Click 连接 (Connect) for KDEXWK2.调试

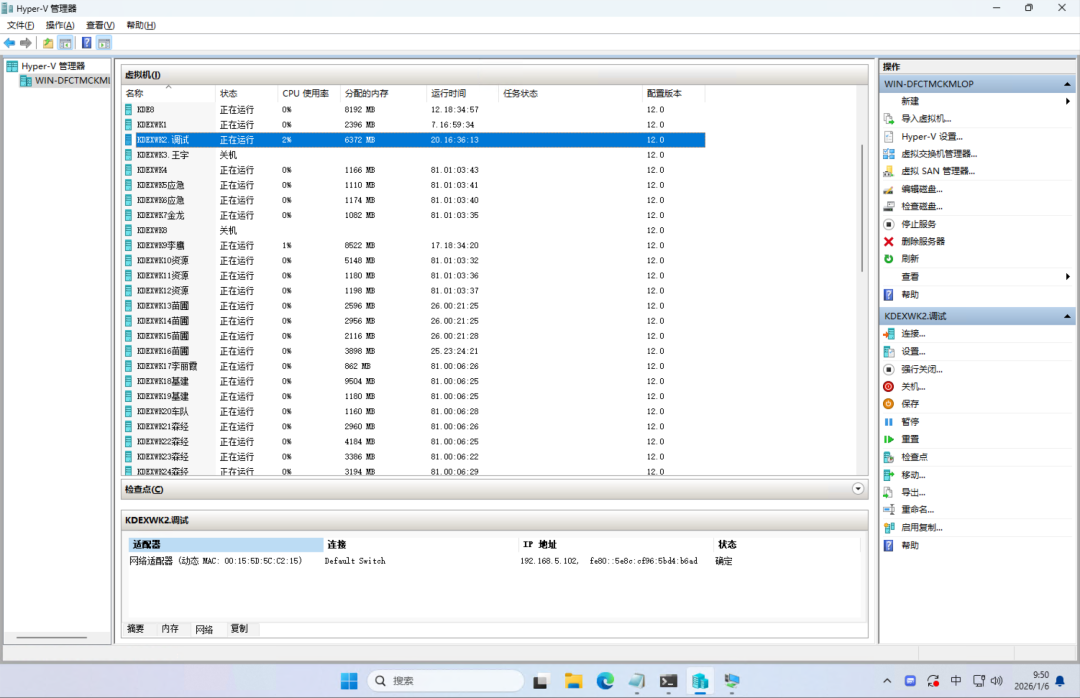913,333
